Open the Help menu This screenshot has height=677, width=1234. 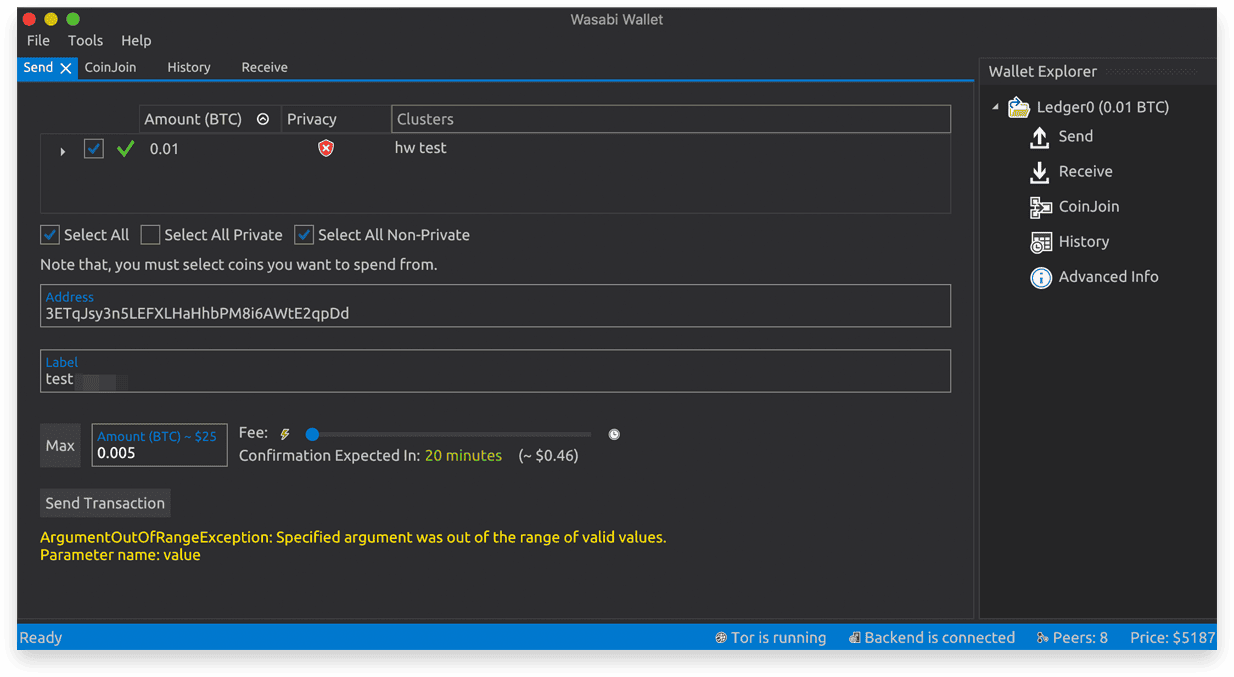136,40
